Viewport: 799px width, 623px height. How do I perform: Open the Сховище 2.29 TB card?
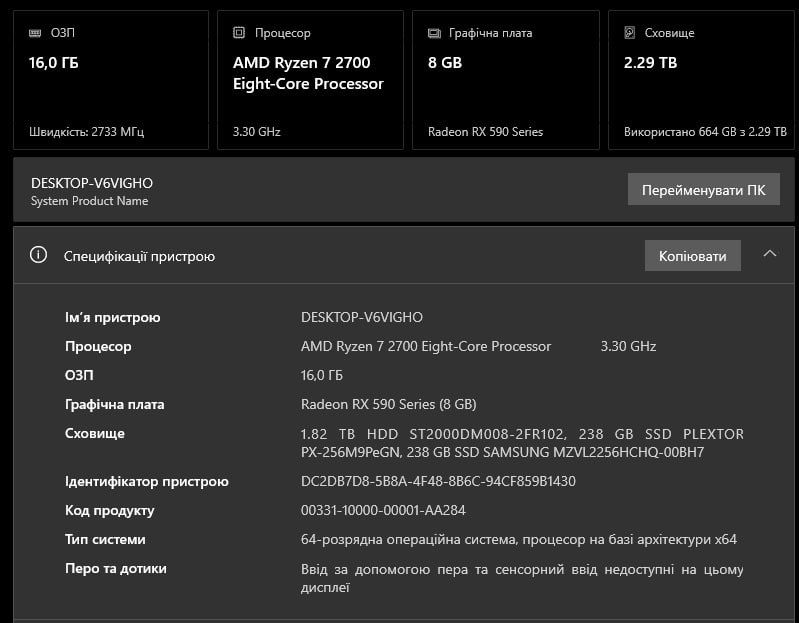click(702, 80)
